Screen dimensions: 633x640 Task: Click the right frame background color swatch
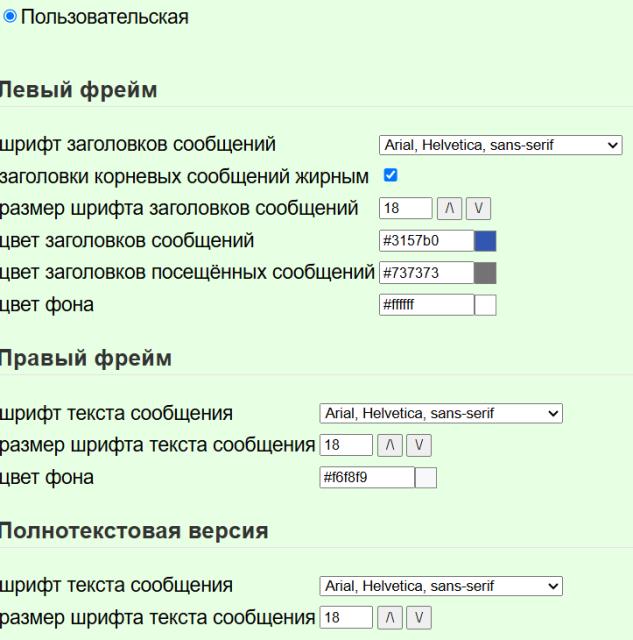pyautogui.click(x=425, y=478)
